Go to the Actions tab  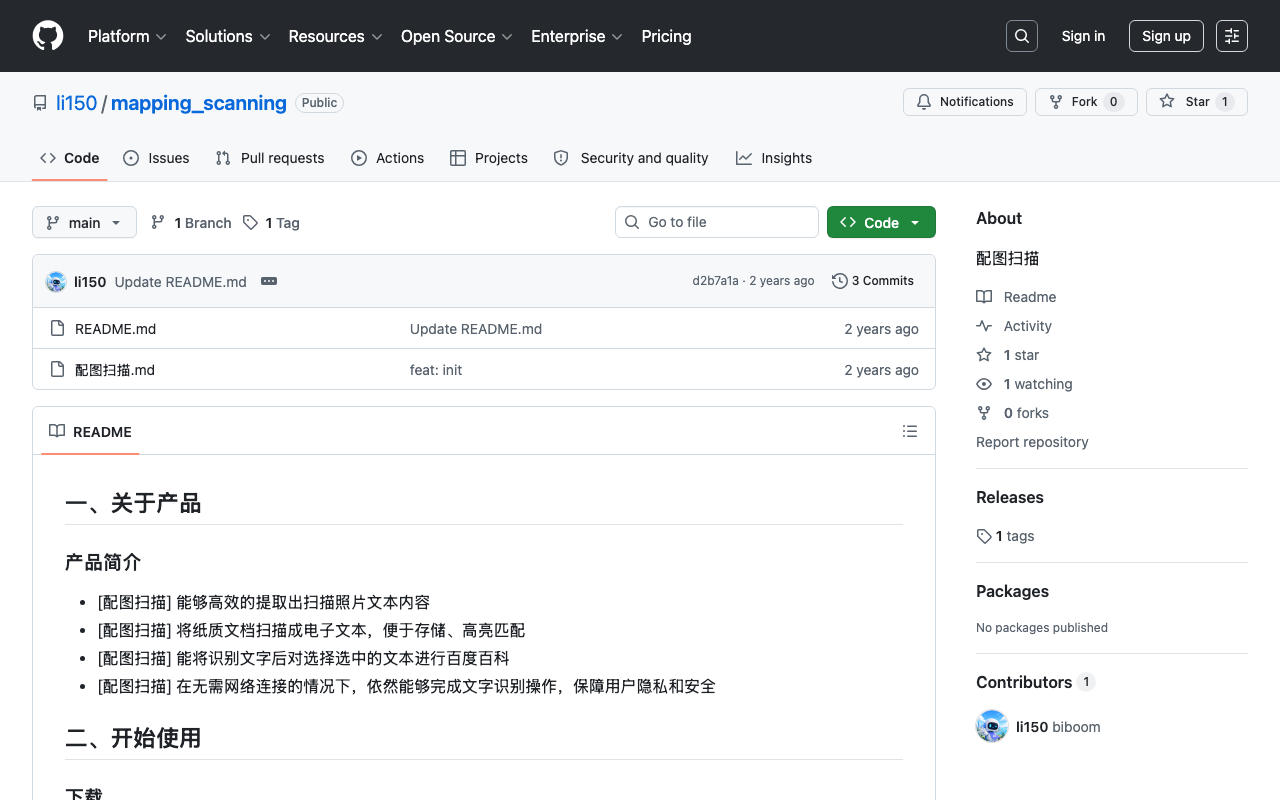pos(388,158)
